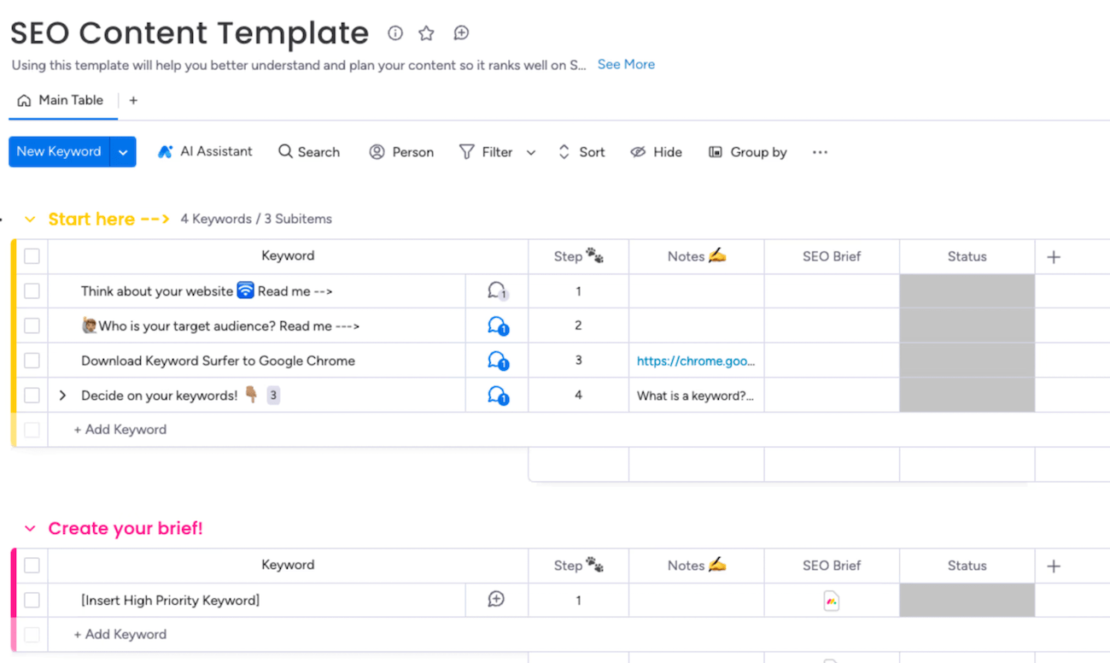Open conversation for Download Keyword Surfer row
This screenshot has height=663, width=1110.
(497, 361)
